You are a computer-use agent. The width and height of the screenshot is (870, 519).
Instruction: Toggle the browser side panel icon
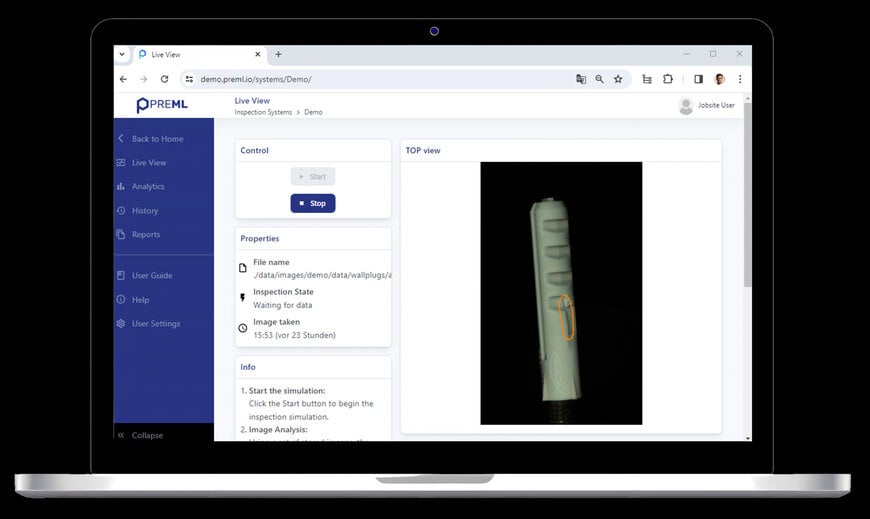(699, 79)
